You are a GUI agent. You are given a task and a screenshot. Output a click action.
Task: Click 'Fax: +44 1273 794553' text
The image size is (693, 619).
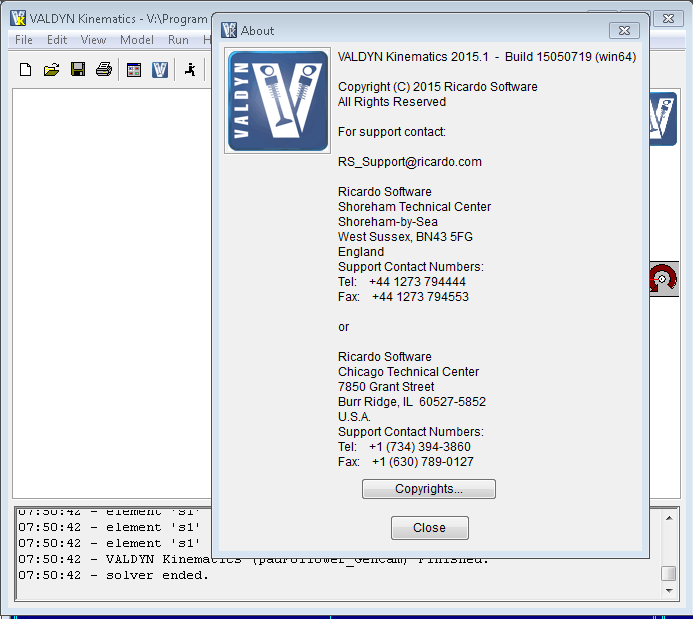403,297
